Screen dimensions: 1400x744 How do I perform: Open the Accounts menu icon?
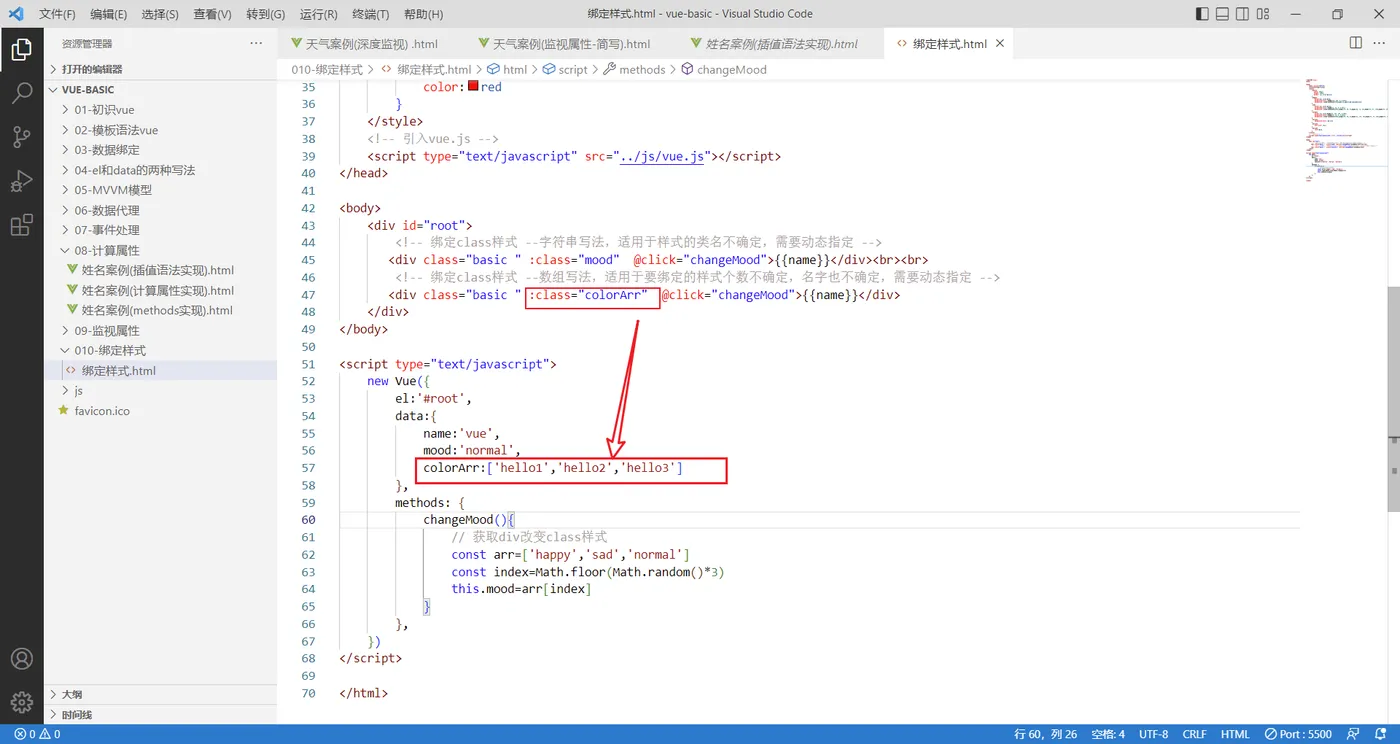(x=21, y=659)
